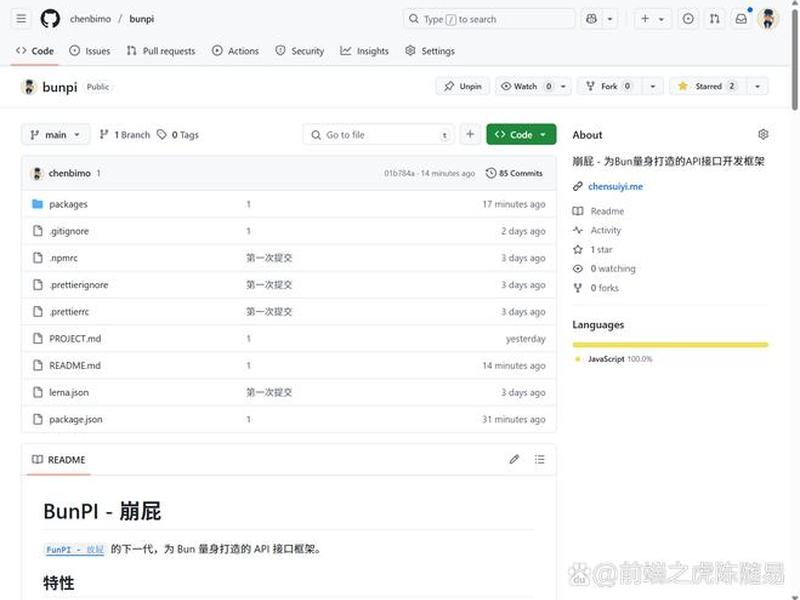Select the README tab header

coord(59,460)
